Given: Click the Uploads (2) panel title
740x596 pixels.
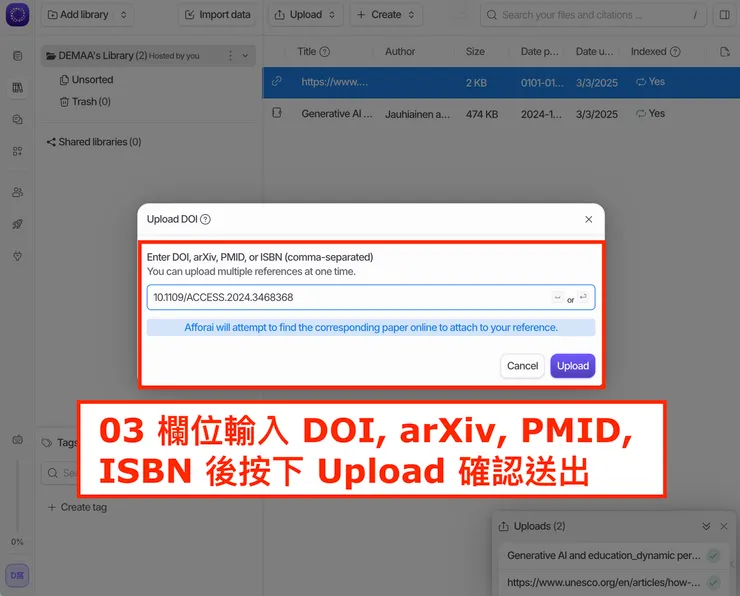Looking at the screenshot, I should tap(539, 526).
